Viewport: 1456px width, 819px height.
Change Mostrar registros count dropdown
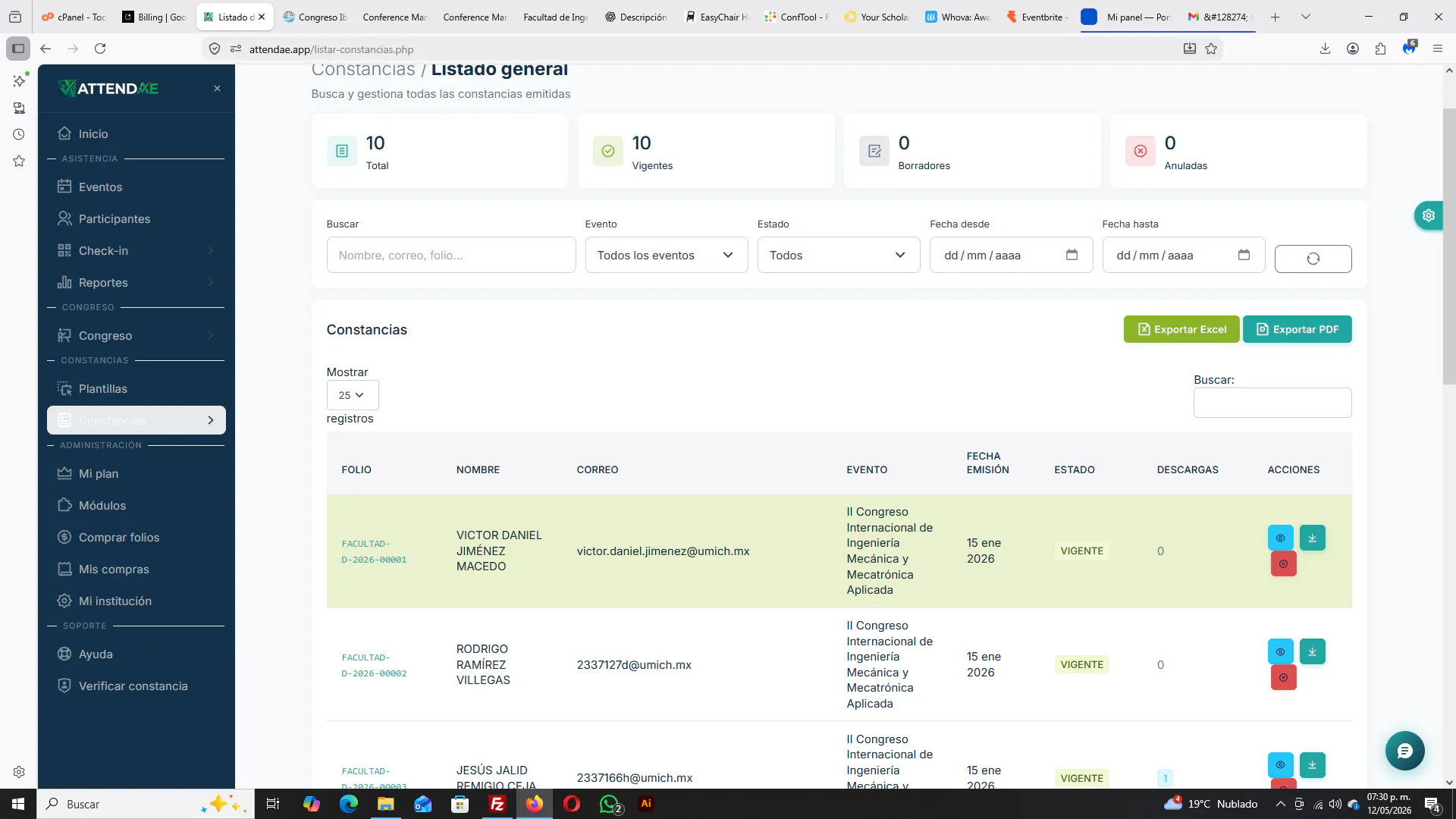tap(352, 395)
